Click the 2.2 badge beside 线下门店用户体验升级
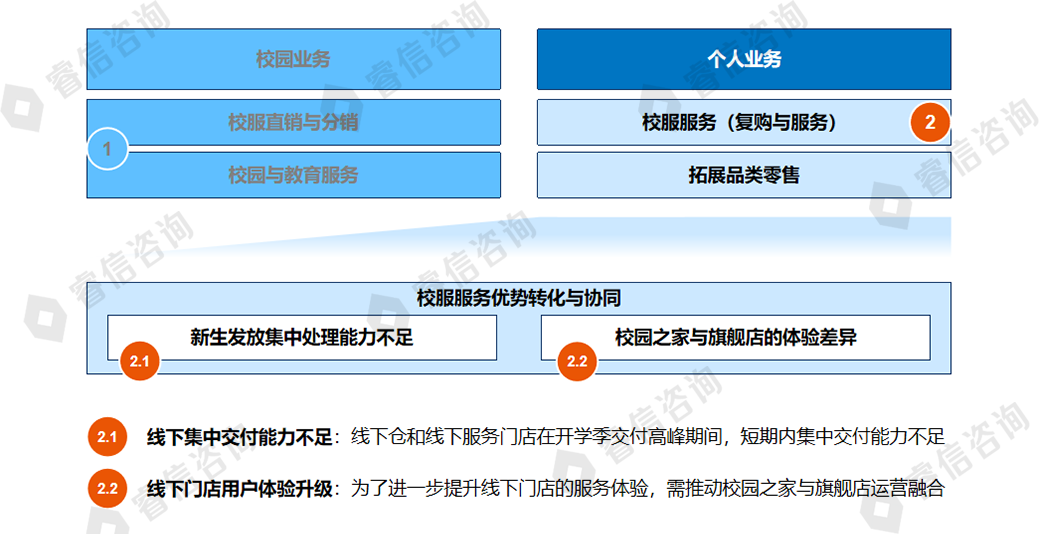Viewport: 1040px width, 534px height. [107, 489]
